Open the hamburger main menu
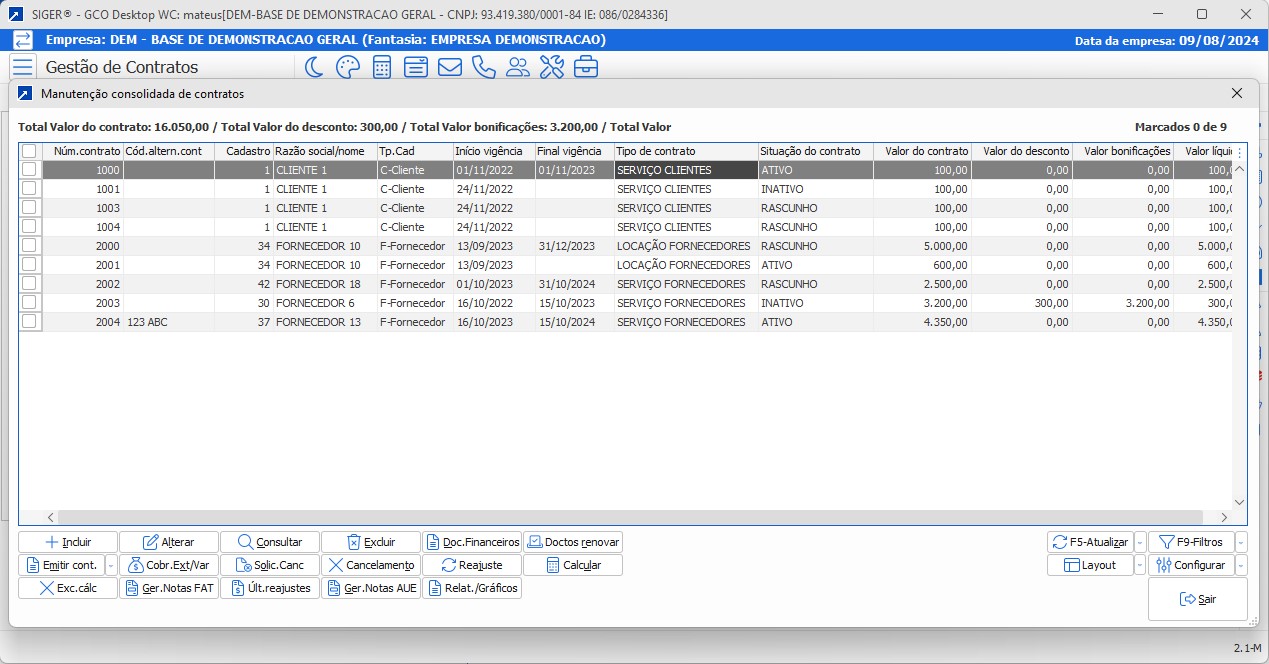This screenshot has width=1269, height=664. [22, 67]
